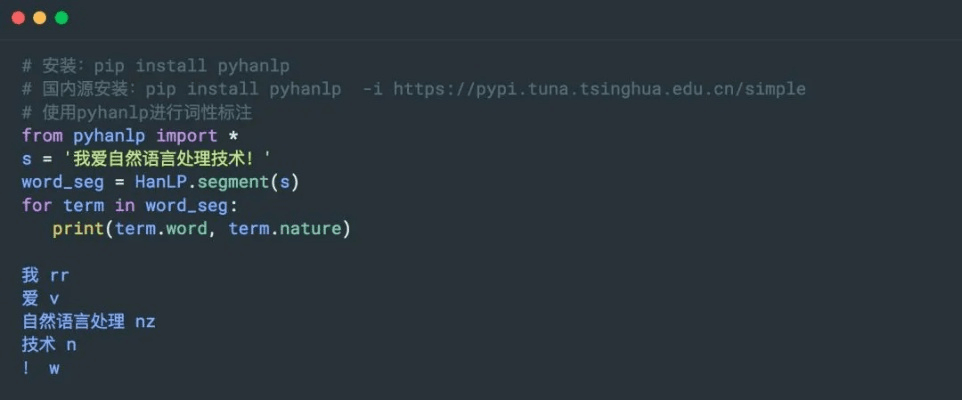The image size is (962, 400).
Task: Open the pypi.tuna.tsinghua.edu.cn URL
Action: (x=599, y=89)
